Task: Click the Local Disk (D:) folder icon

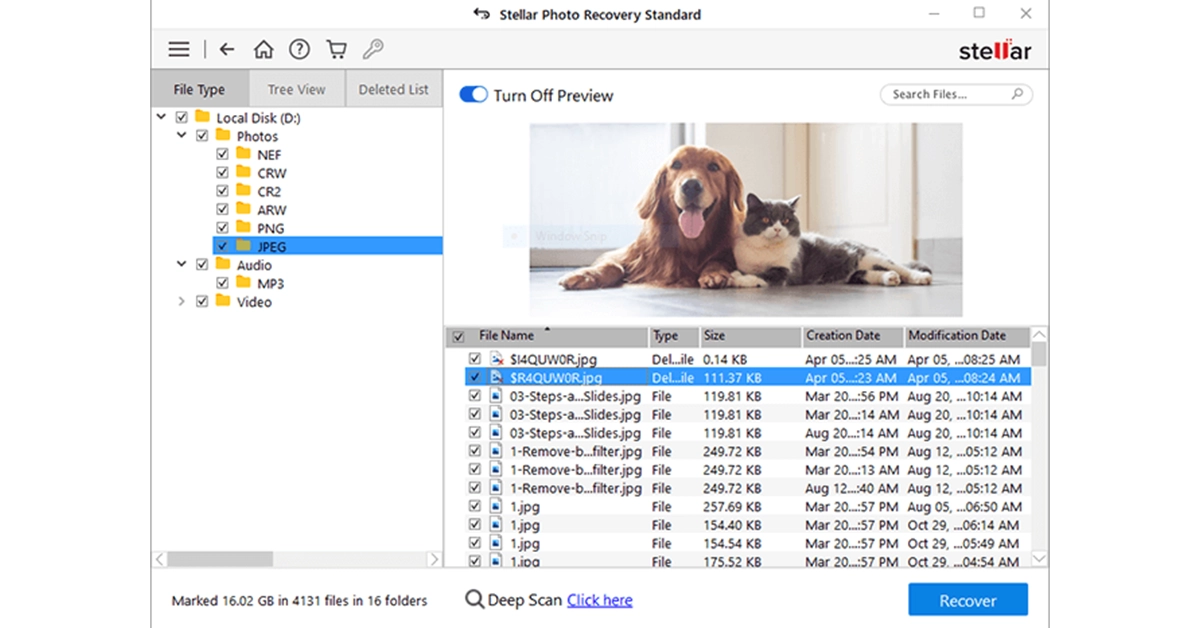Action: point(203,117)
